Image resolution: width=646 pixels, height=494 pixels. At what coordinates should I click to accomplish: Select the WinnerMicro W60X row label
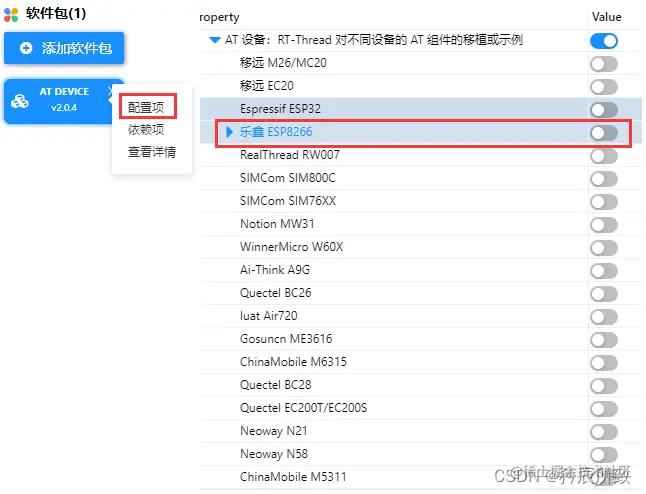291,247
